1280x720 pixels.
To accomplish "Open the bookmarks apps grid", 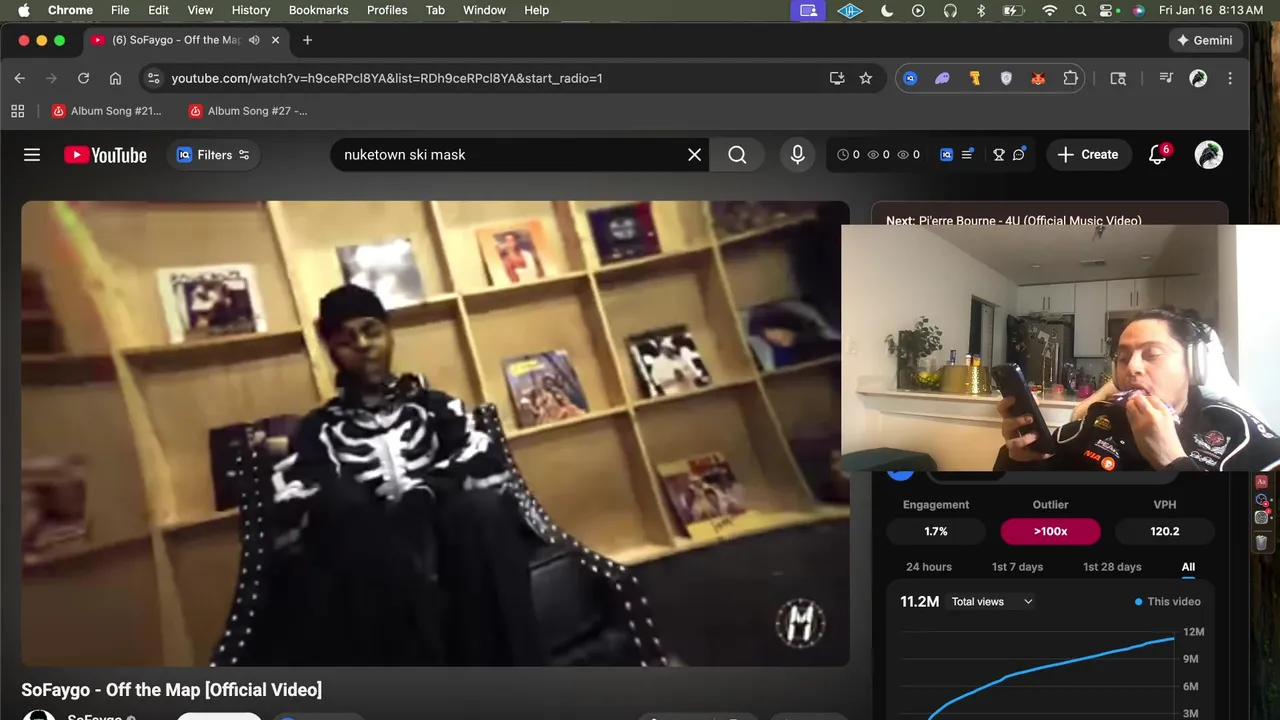I will 17,111.
